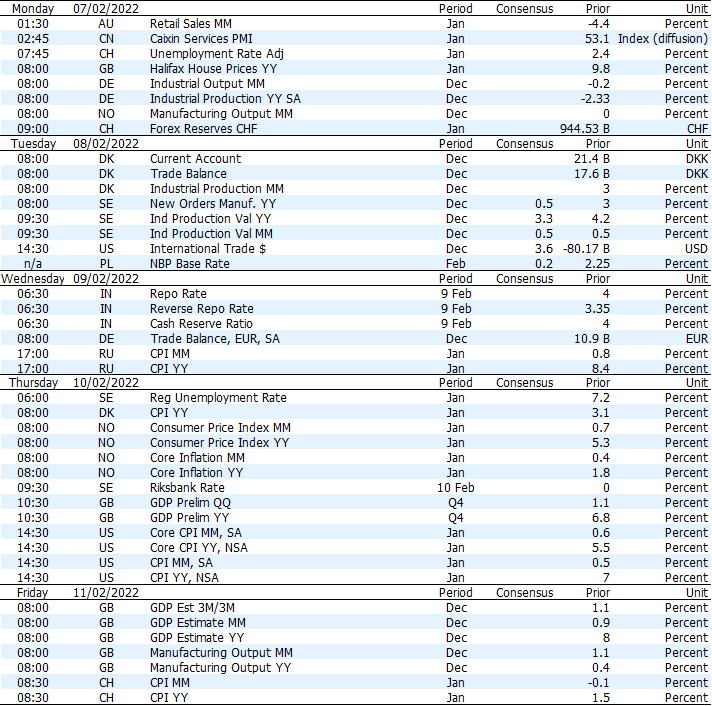Viewport: 712px width, 706px height.
Task: Click prior value '-0.1' for Swiss CPI MM
Action: [598, 682]
